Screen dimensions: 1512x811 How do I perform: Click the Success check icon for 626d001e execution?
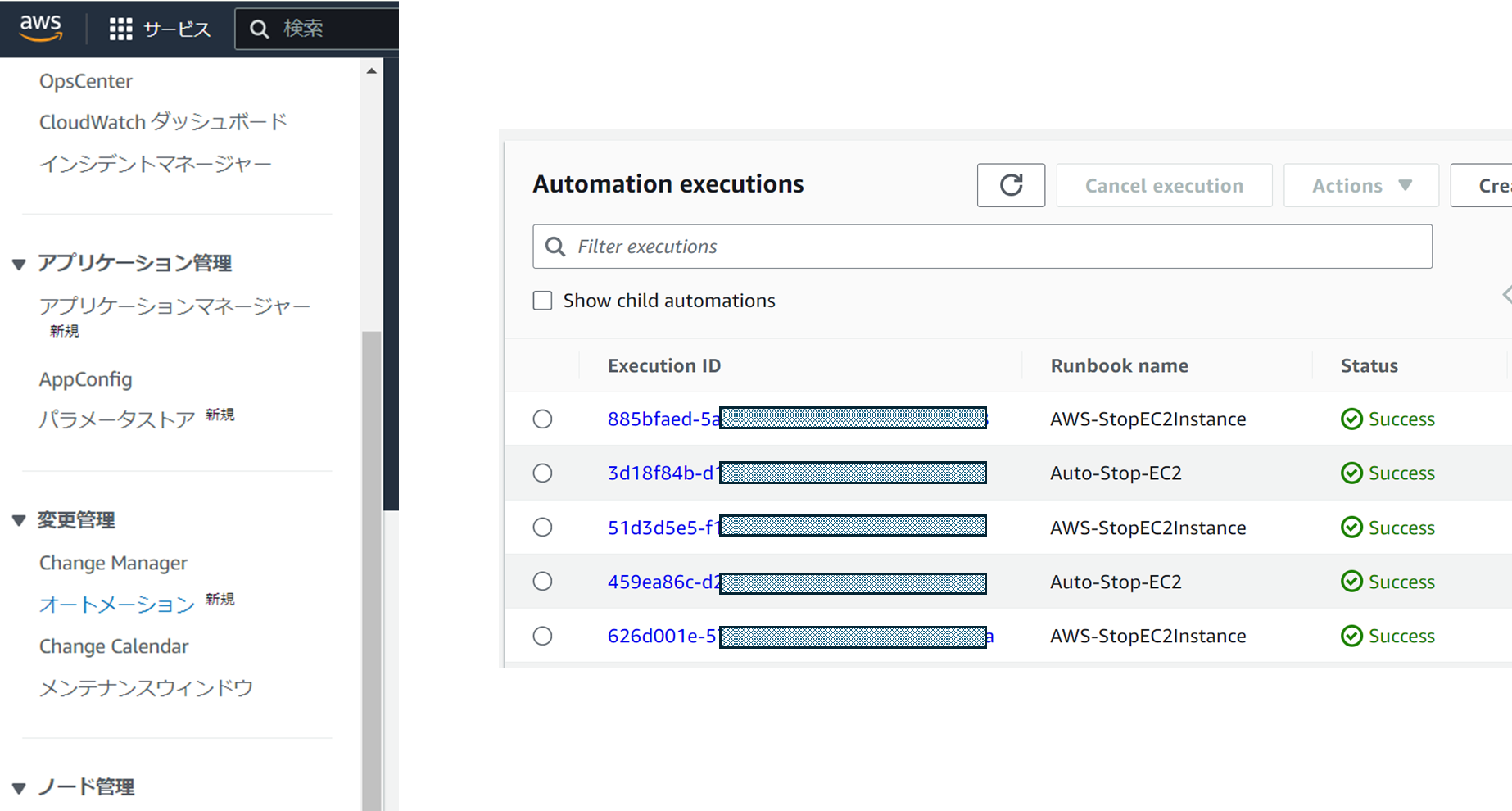pos(1351,636)
